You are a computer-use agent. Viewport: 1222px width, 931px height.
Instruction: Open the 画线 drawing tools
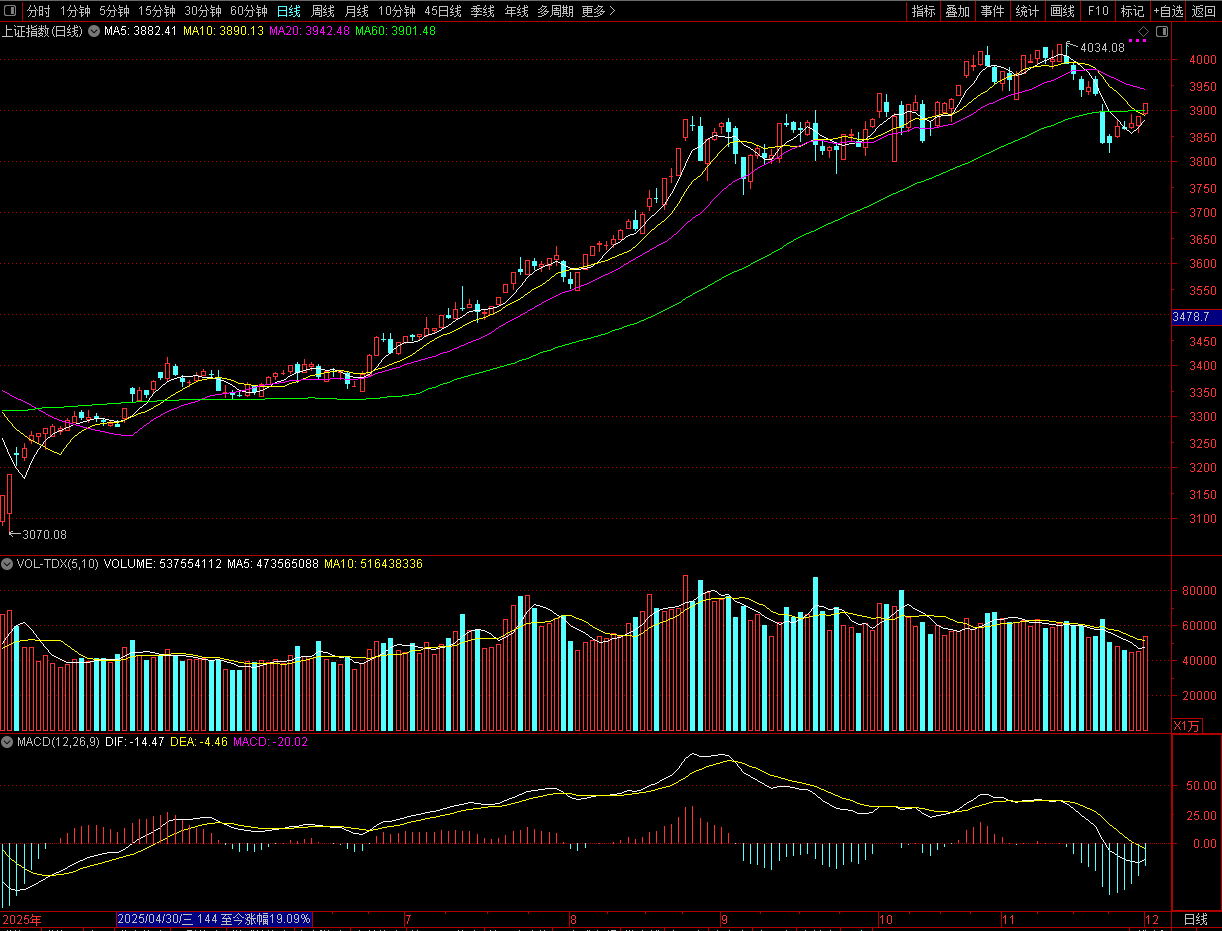click(1062, 11)
